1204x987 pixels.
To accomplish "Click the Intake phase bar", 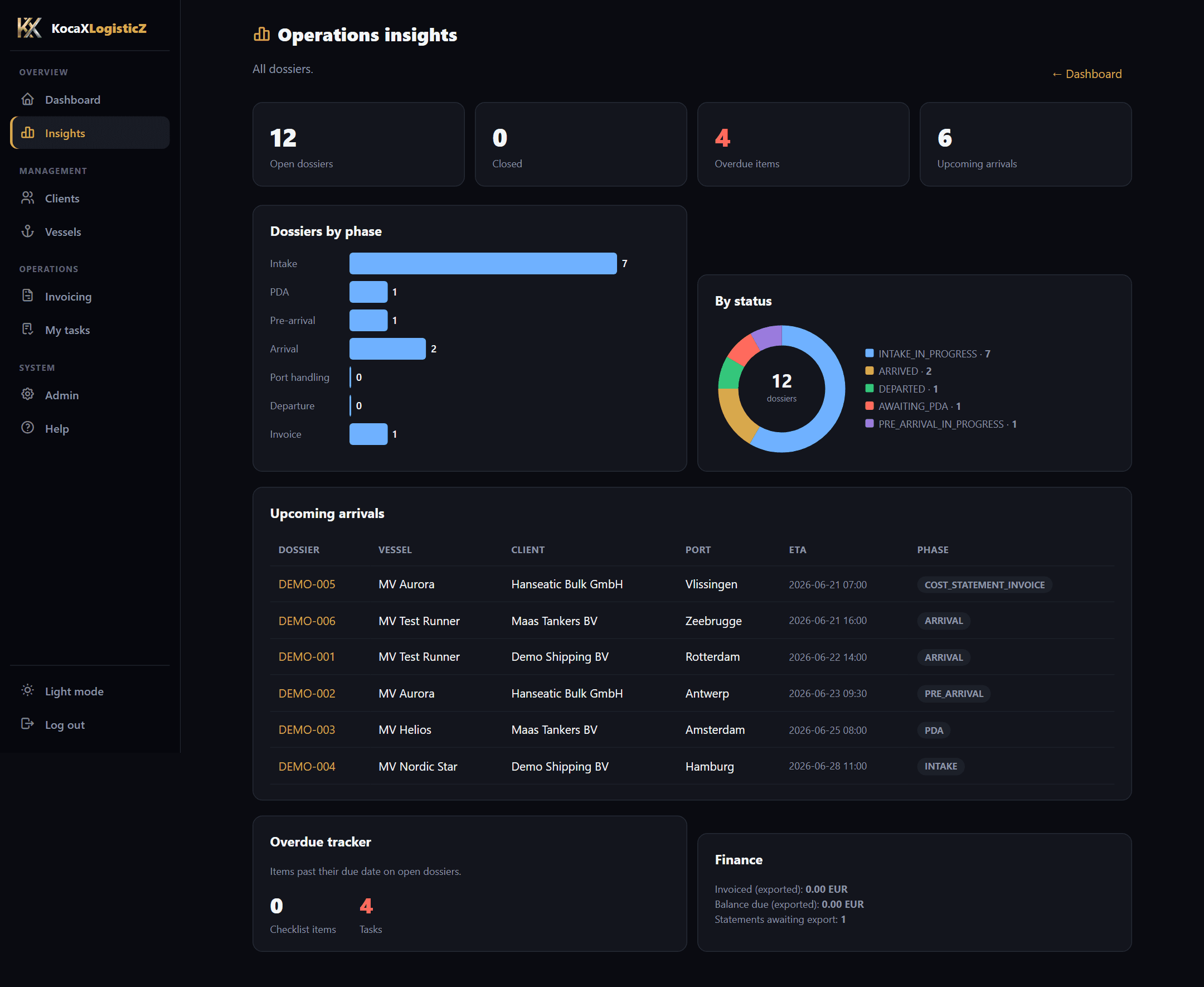I will pos(483,263).
